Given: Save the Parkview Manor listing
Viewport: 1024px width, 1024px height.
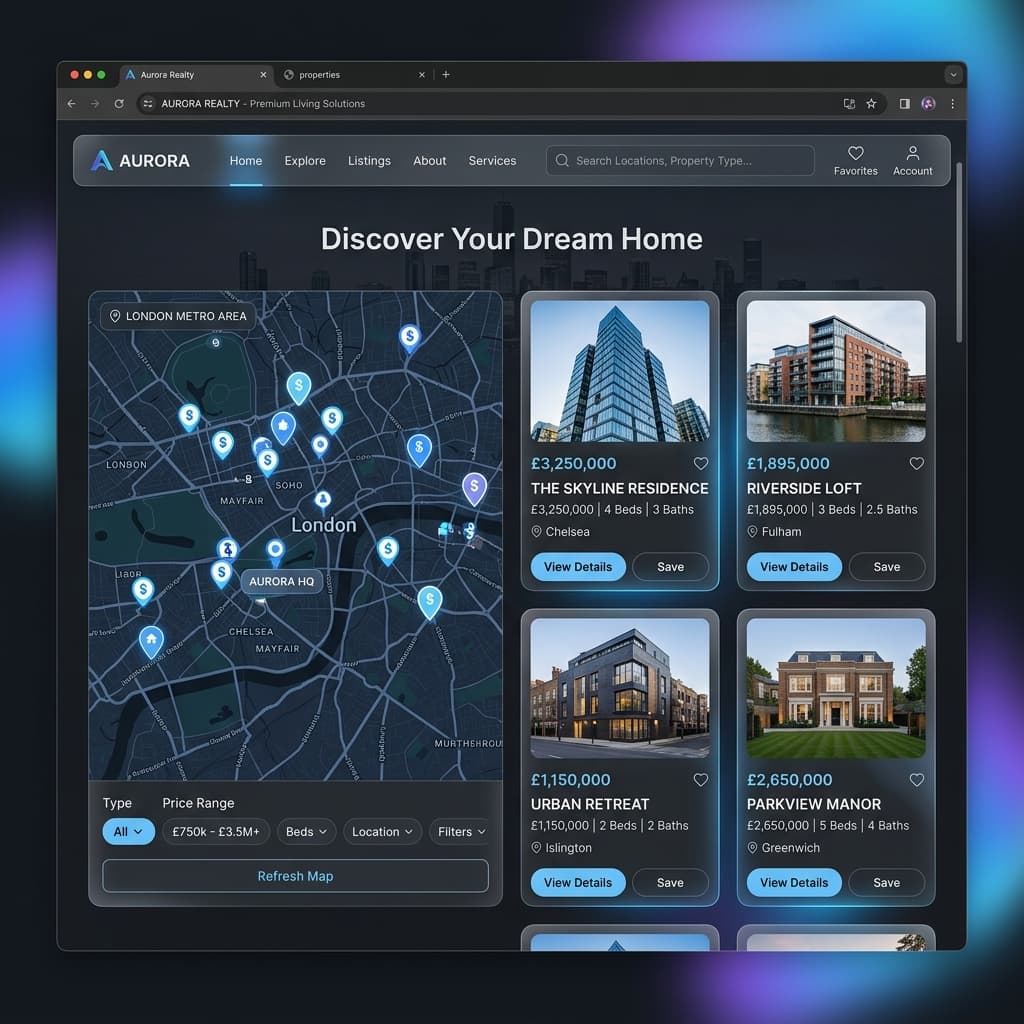Looking at the screenshot, I should tap(887, 883).
